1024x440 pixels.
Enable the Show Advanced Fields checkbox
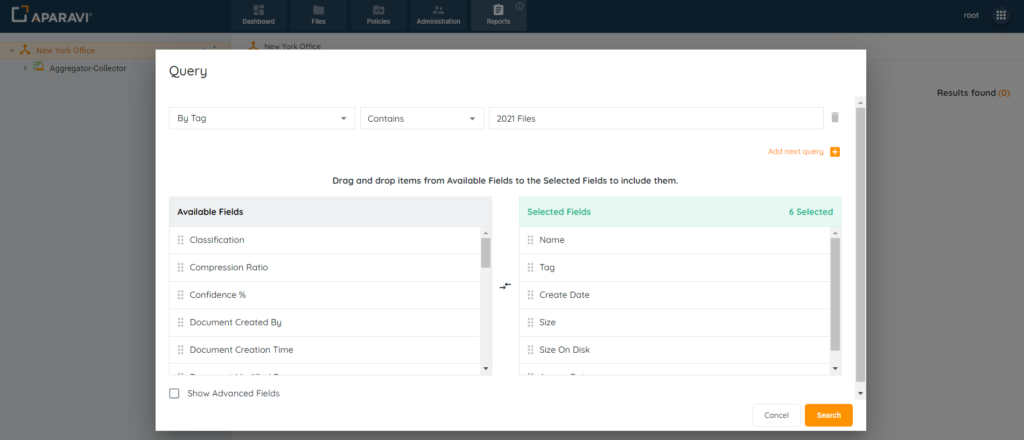coord(175,393)
